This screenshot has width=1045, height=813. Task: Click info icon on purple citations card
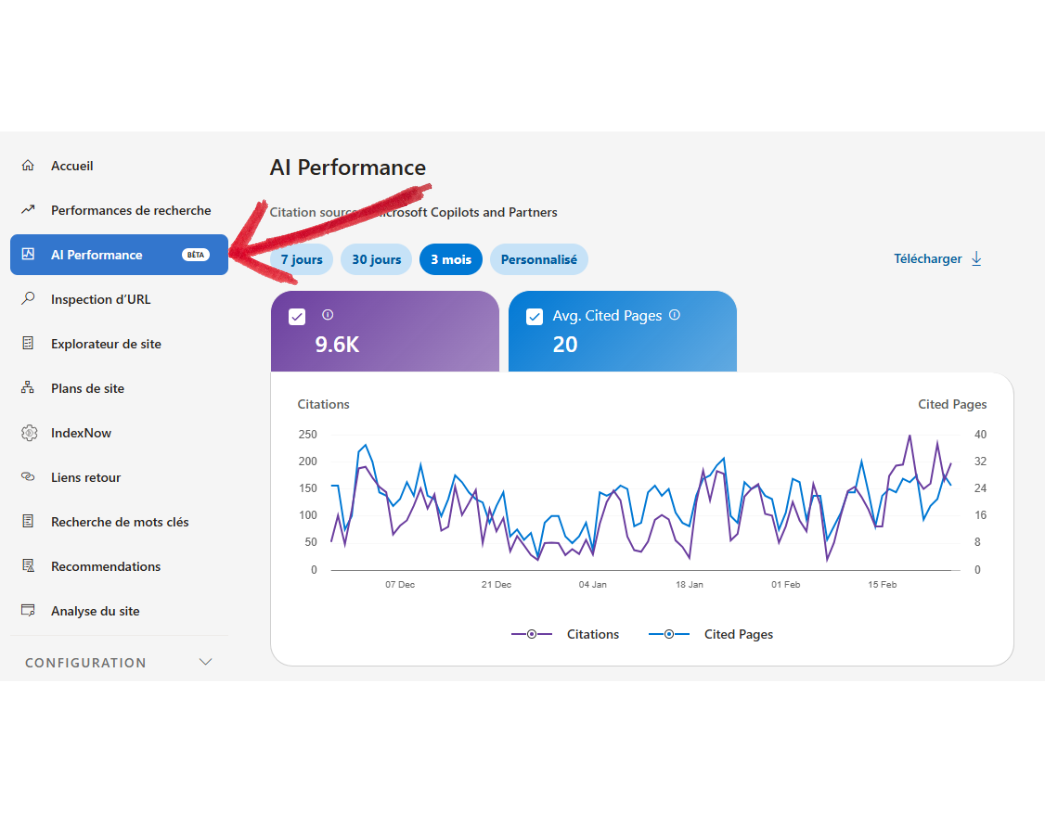[327, 315]
